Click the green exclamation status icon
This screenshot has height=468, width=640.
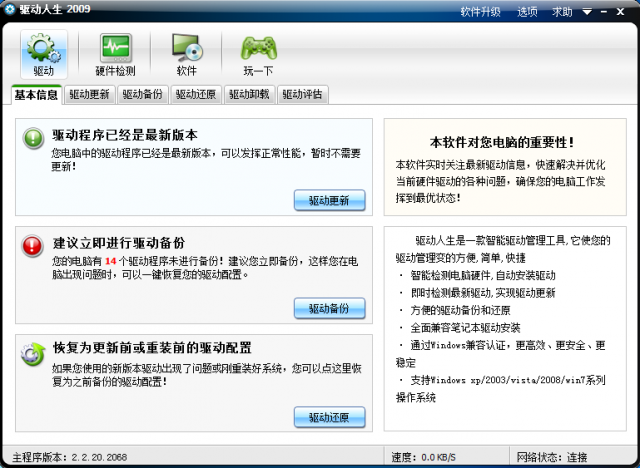click(x=33, y=138)
